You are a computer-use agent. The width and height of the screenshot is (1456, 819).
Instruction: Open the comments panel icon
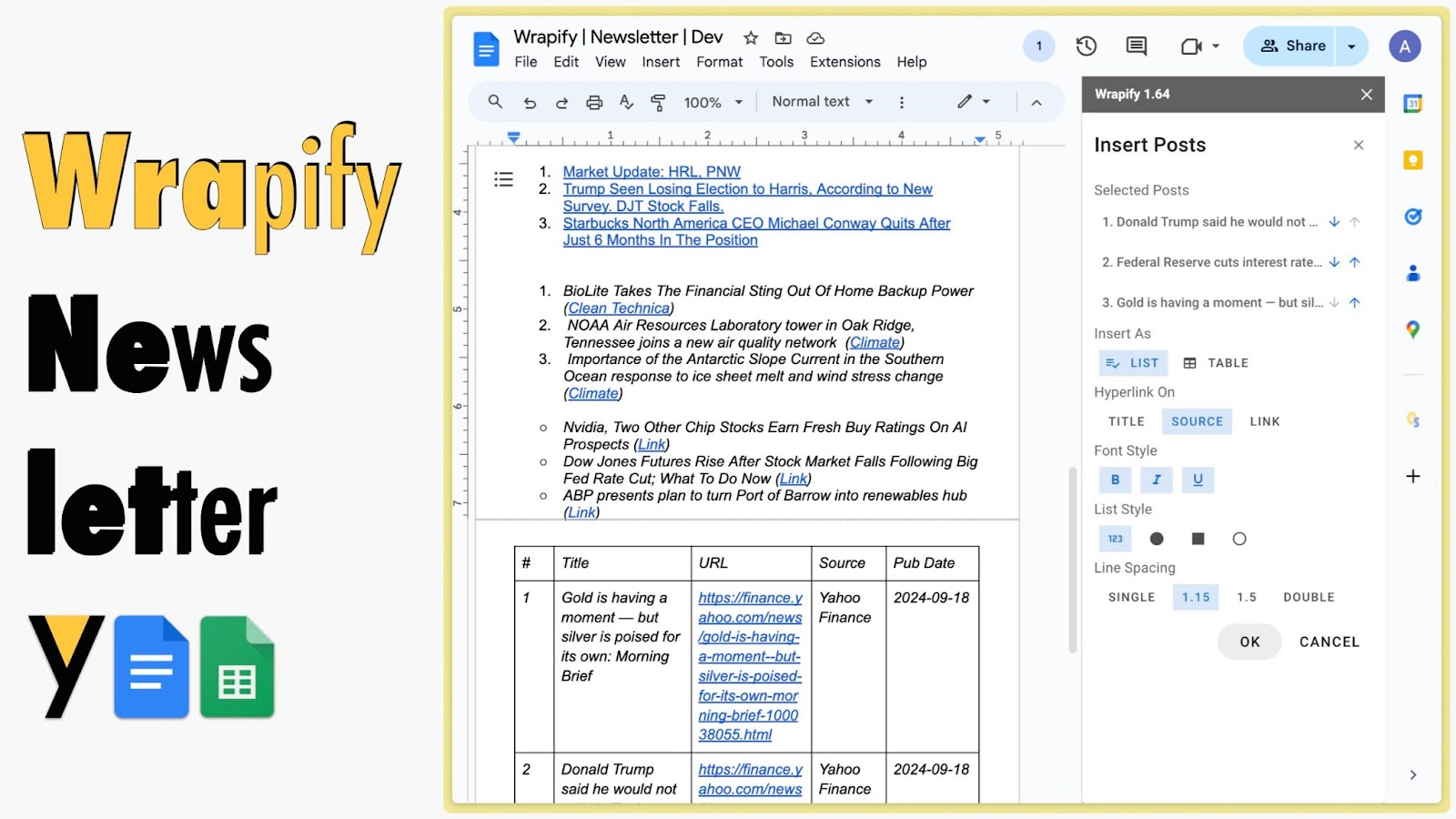(x=1137, y=46)
